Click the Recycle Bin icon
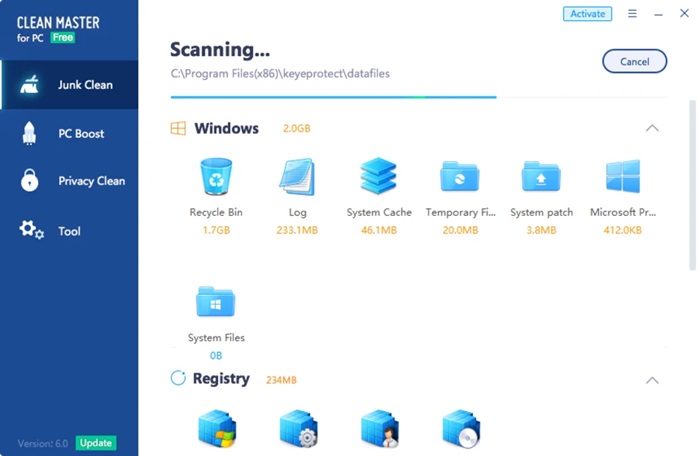 point(215,177)
